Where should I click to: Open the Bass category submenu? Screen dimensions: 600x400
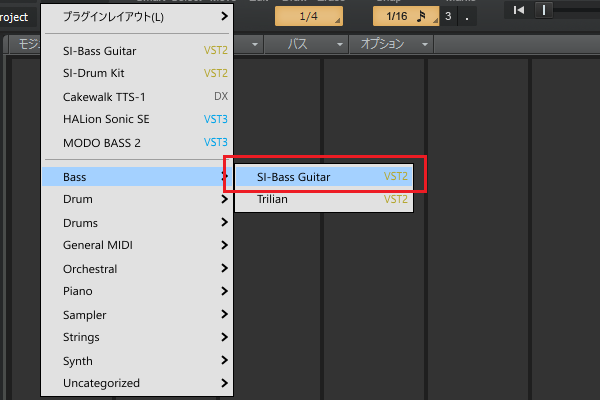137,177
